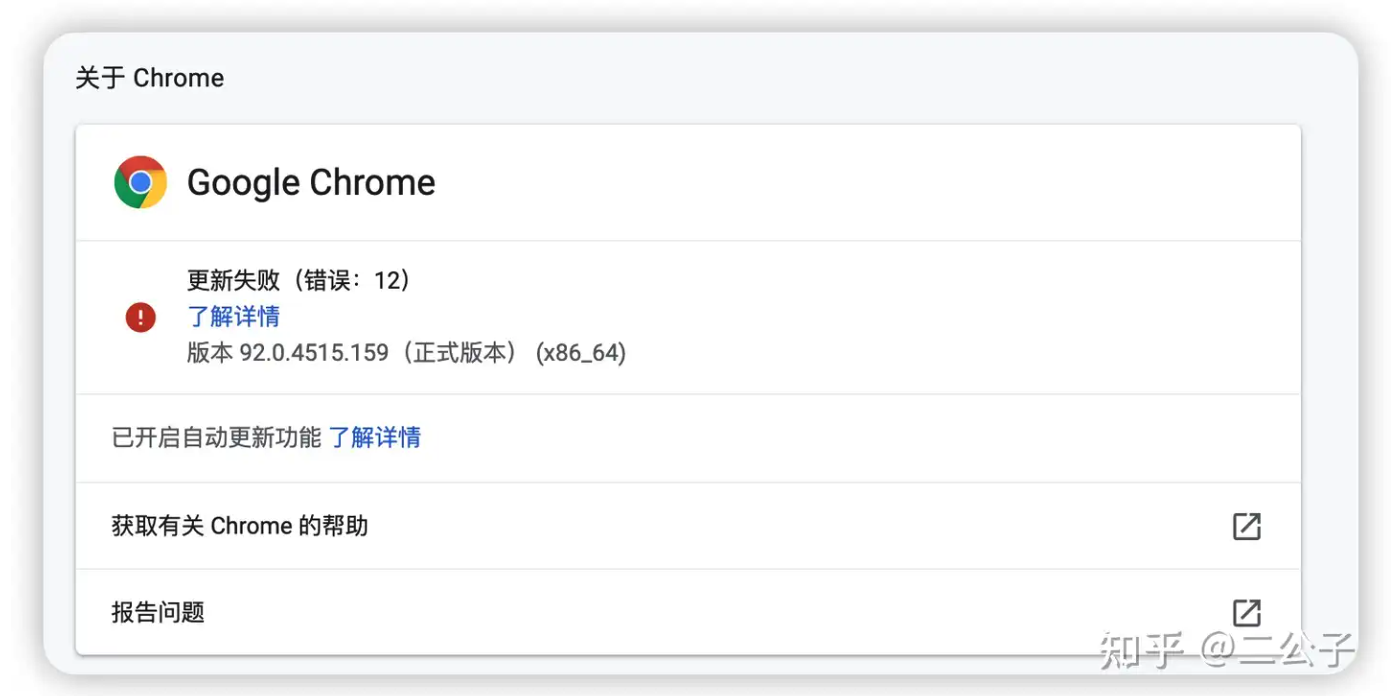This screenshot has height=696, width=1396.
Task: Click the 版本 label before version number
Action: point(209,353)
